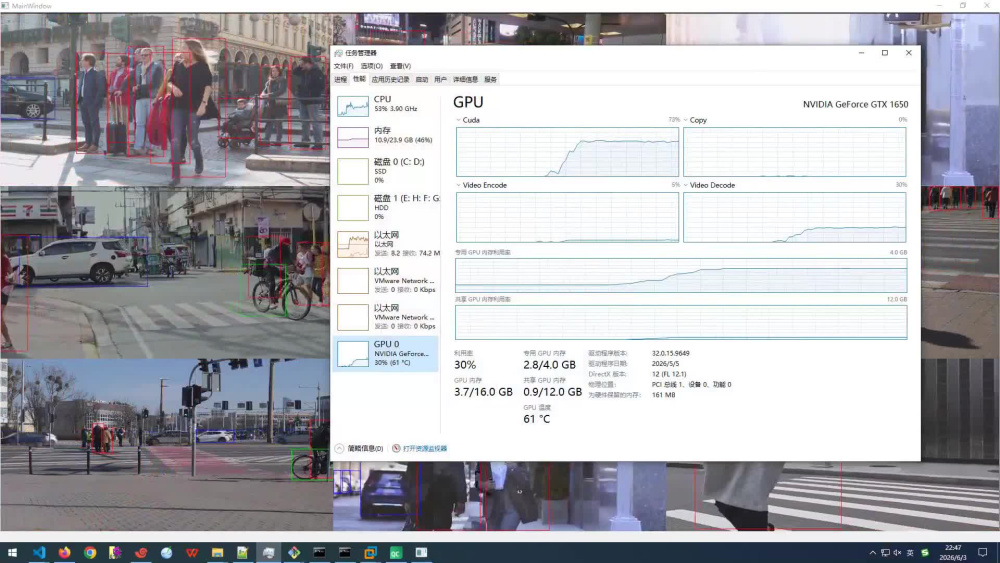
Task: Switch to the 用户 tab
Action: coord(440,80)
